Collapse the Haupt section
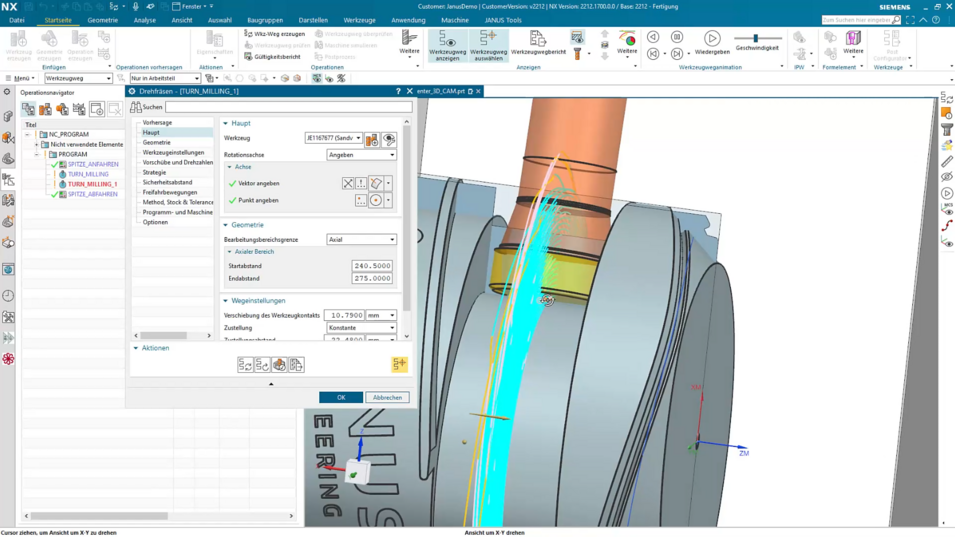This screenshot has width=955, height=537. [225, 124]
